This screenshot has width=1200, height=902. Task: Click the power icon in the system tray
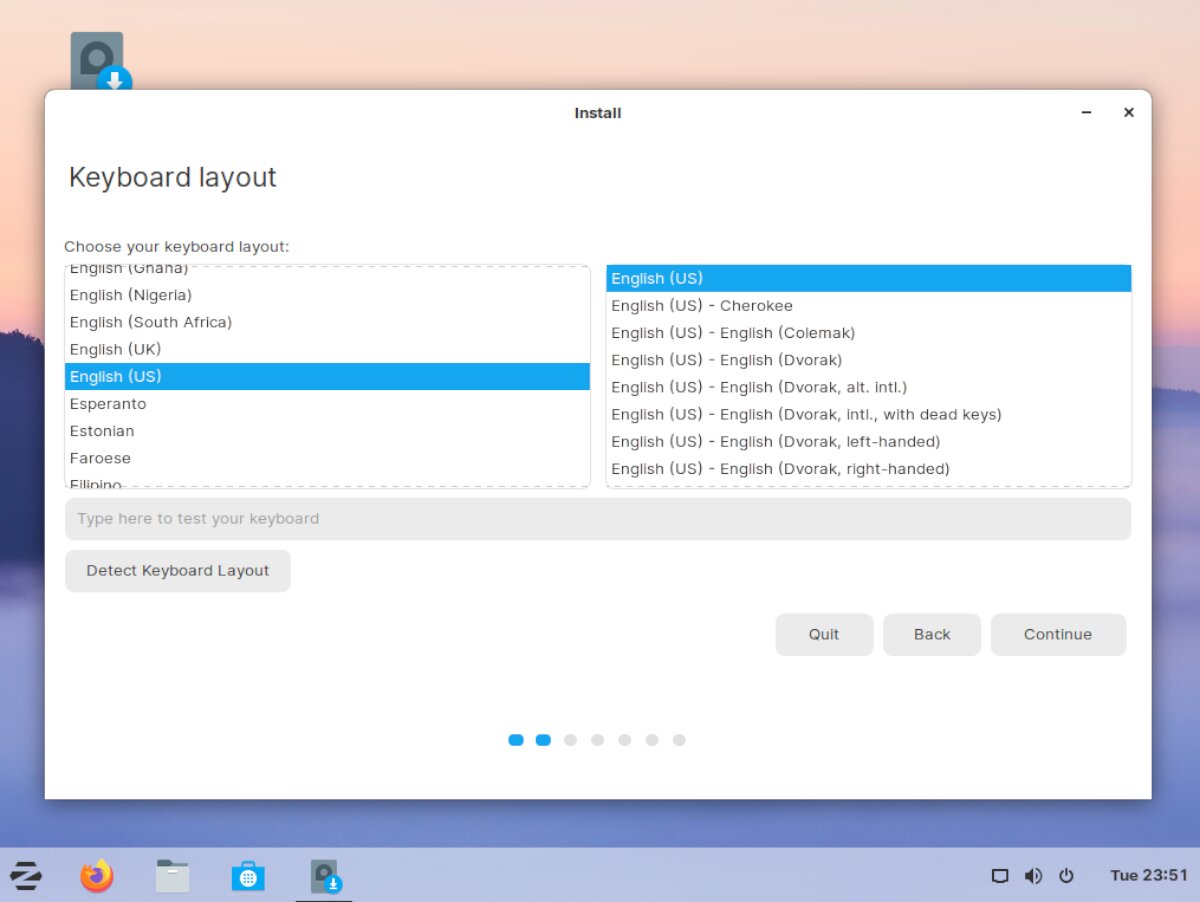(1067, 876)
